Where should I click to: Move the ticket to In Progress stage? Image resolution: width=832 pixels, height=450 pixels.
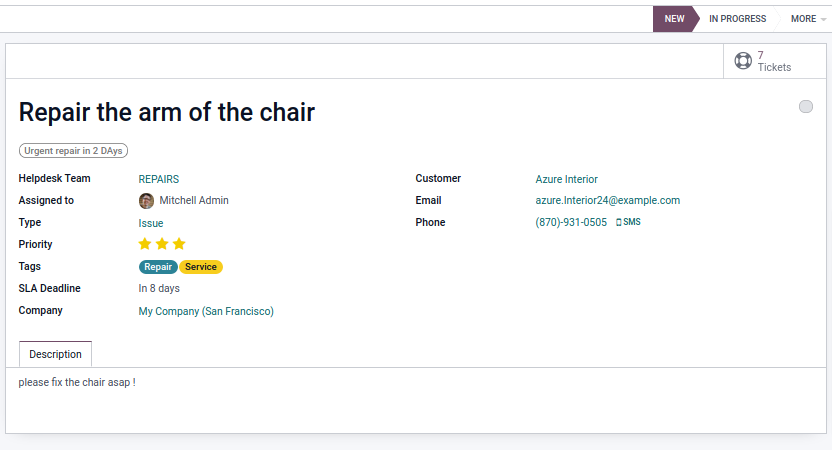point(737,19)
